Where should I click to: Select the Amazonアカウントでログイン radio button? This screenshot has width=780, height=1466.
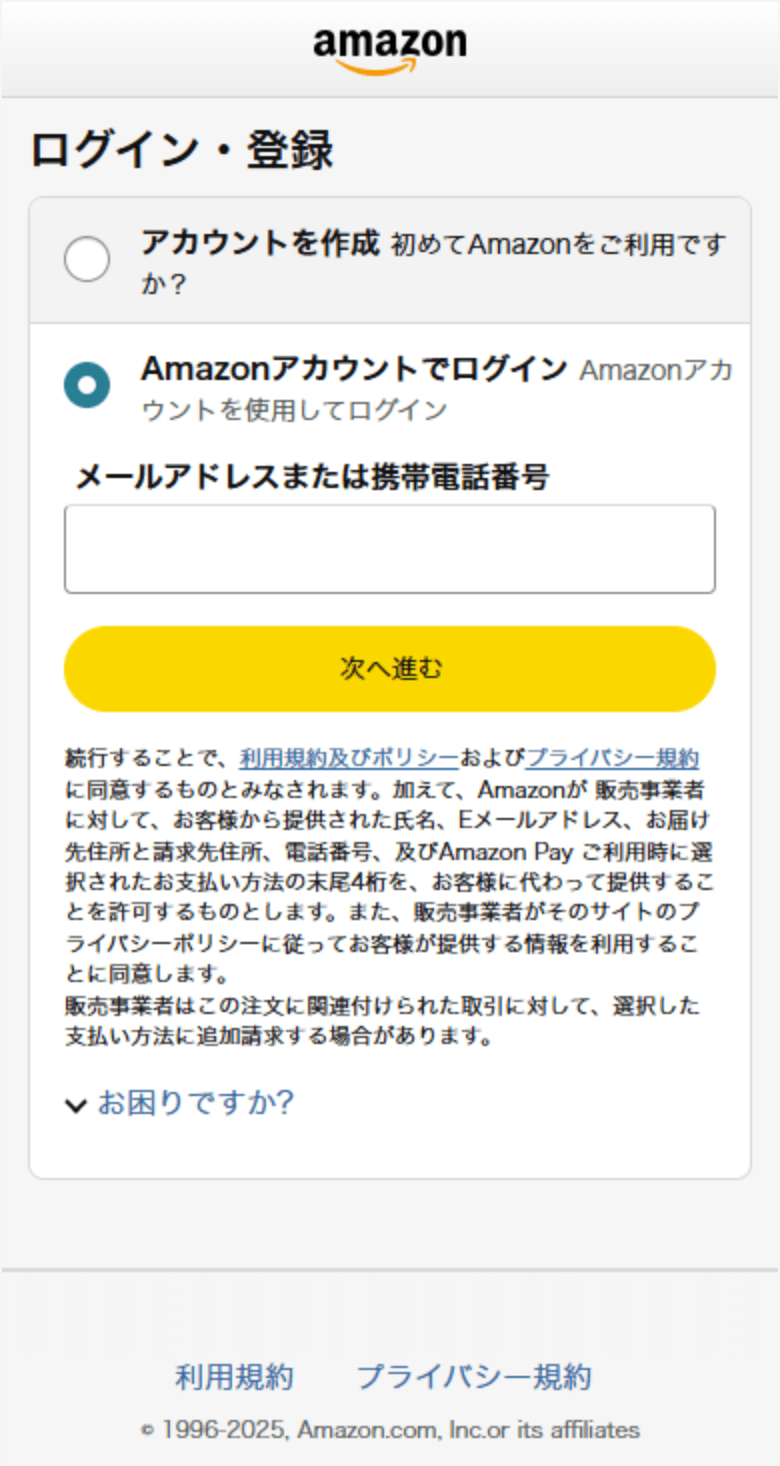pyautogui.click(x=87, y=385)
